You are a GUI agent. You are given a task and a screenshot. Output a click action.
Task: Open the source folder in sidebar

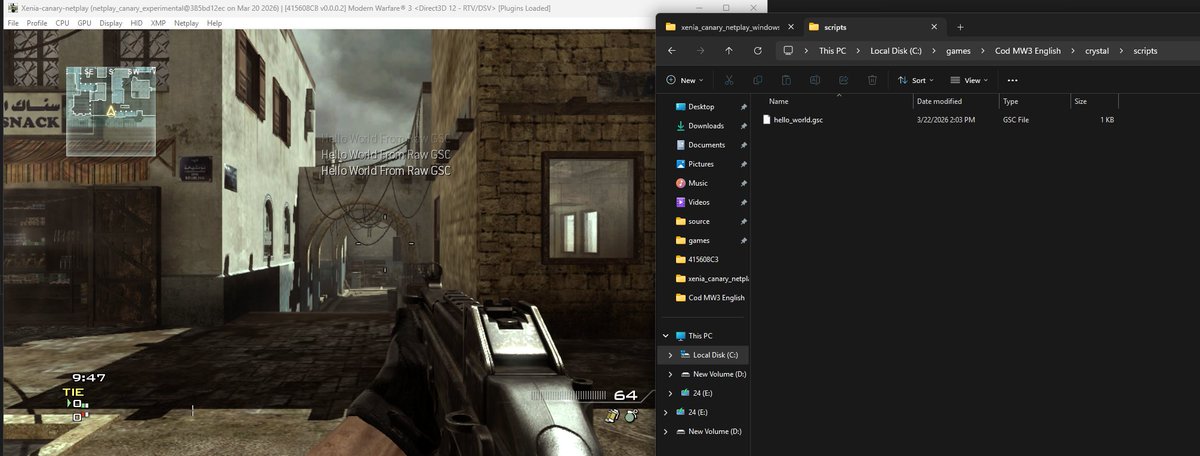click(x=699, y=221)
